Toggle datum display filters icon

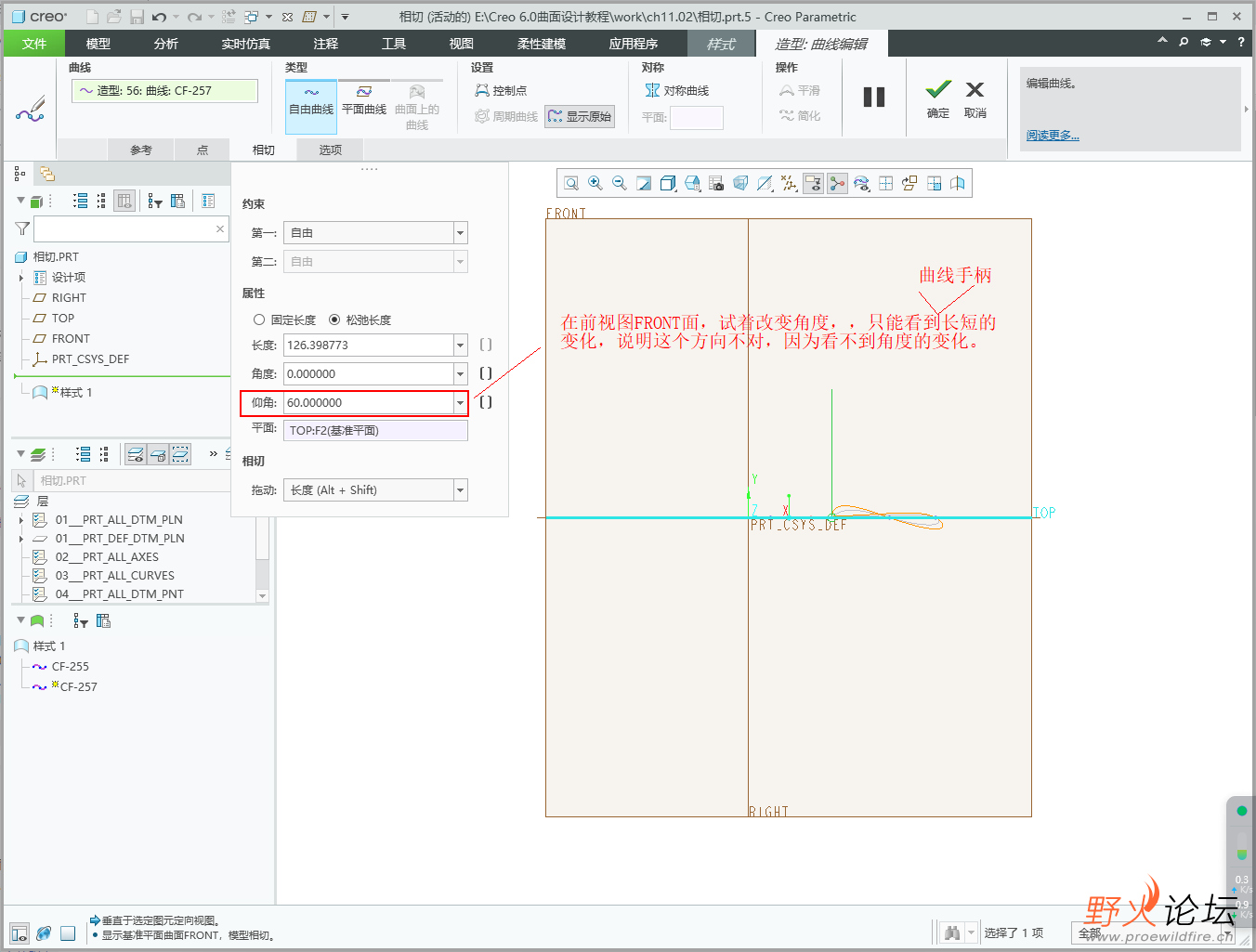[x=789, y=184]
